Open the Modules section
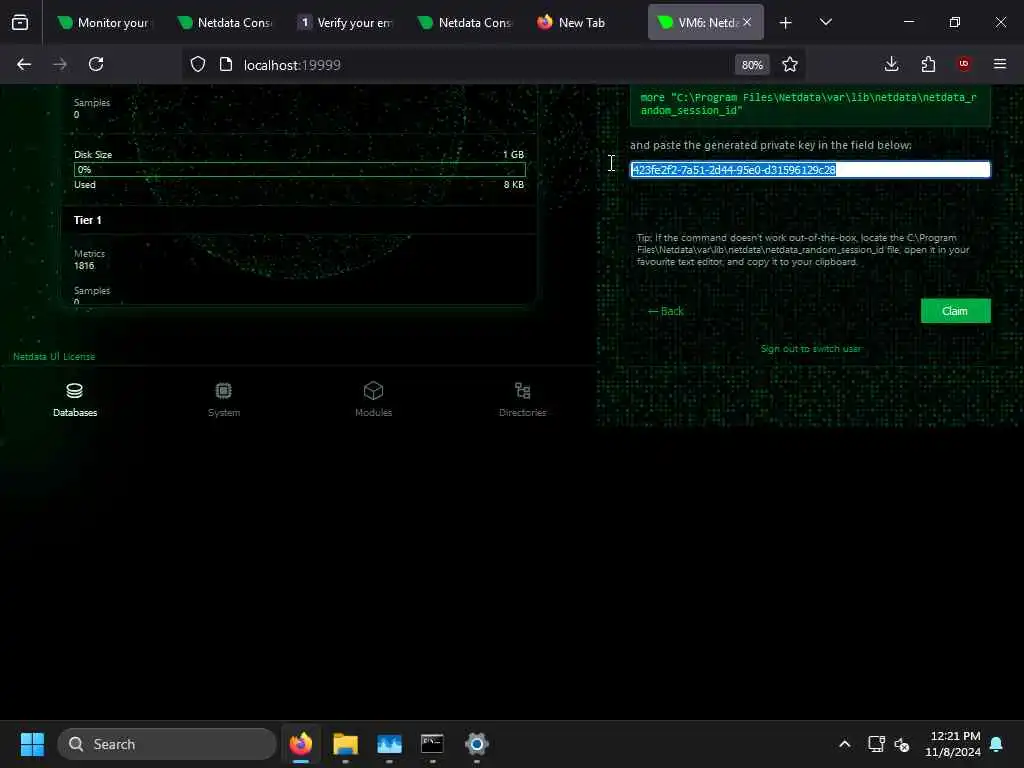 [x=373, y=400]
